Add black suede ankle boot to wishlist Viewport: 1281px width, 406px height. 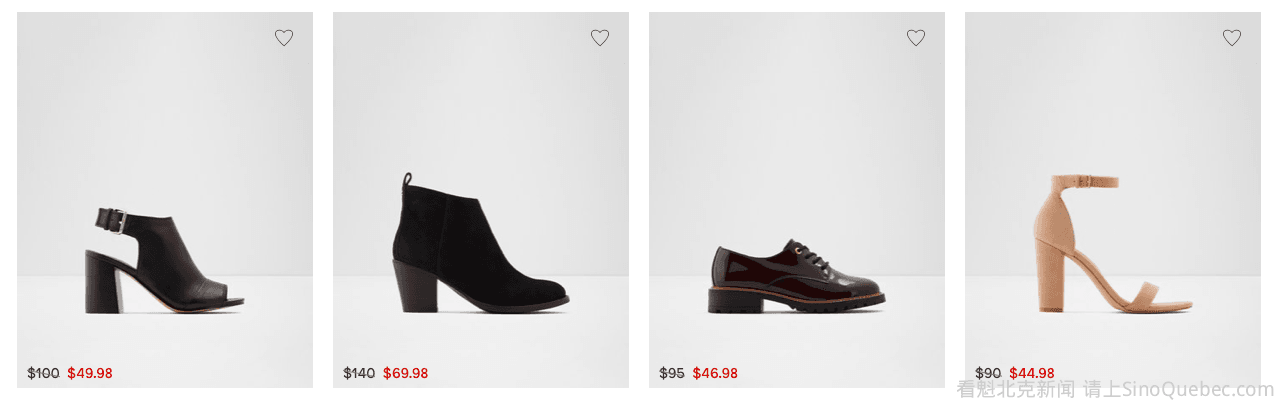pyautogui.click(x=600, y=38)
